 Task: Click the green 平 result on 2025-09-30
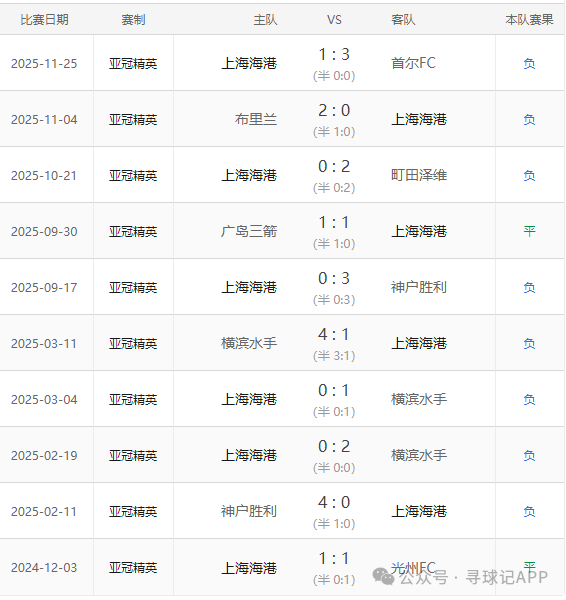tap(529, 231)
